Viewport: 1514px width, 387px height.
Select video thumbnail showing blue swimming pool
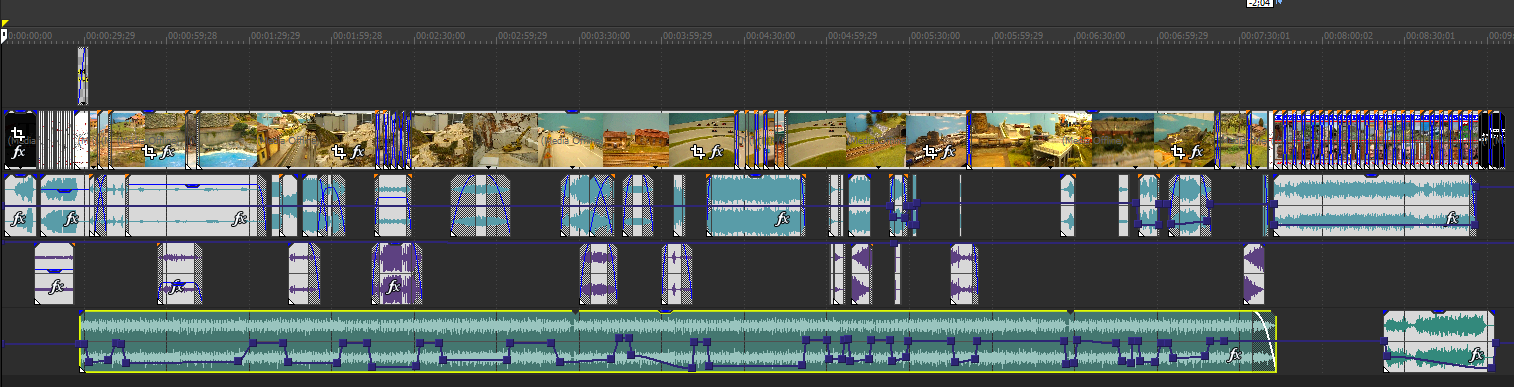pyautogui.click(x=228, y=139)
